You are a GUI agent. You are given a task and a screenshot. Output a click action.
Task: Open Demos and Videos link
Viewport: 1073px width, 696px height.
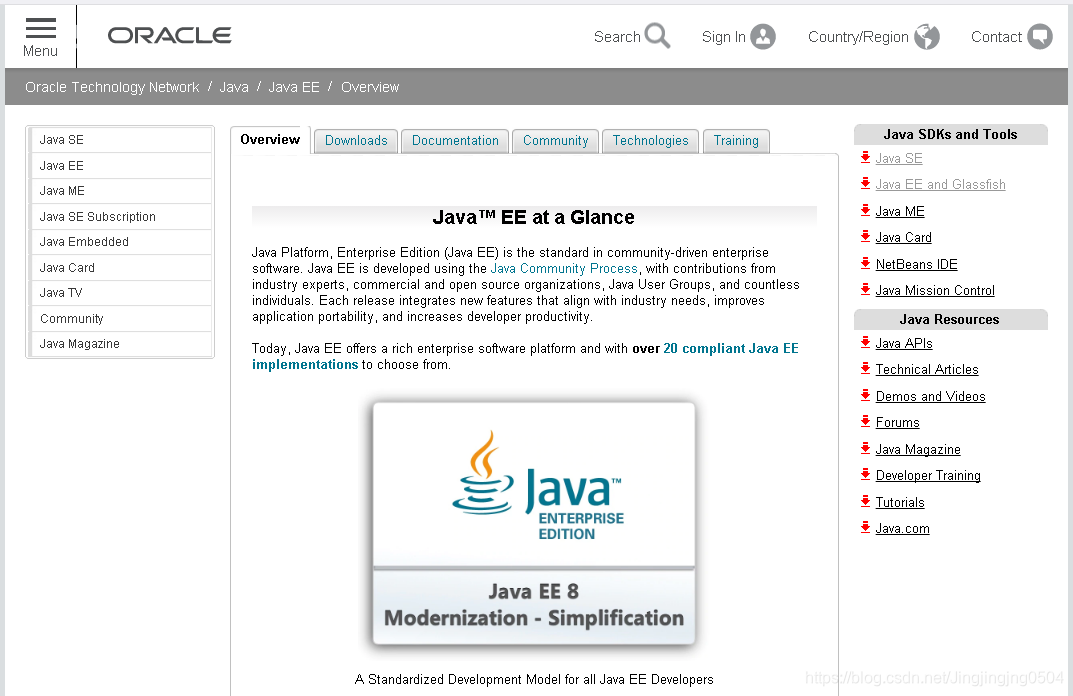(x=930, y=396)
